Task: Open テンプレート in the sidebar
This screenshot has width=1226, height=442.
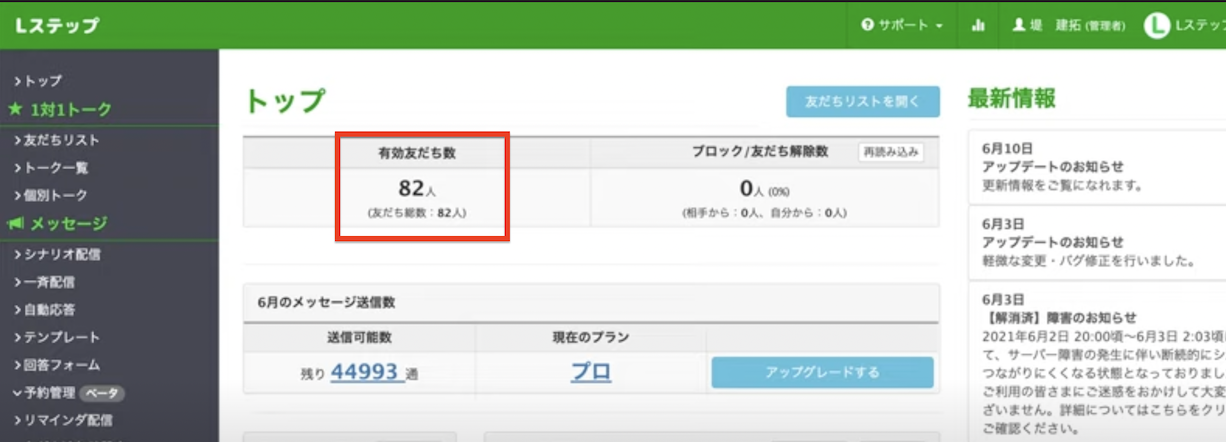Action: click(x=57, y=337)
